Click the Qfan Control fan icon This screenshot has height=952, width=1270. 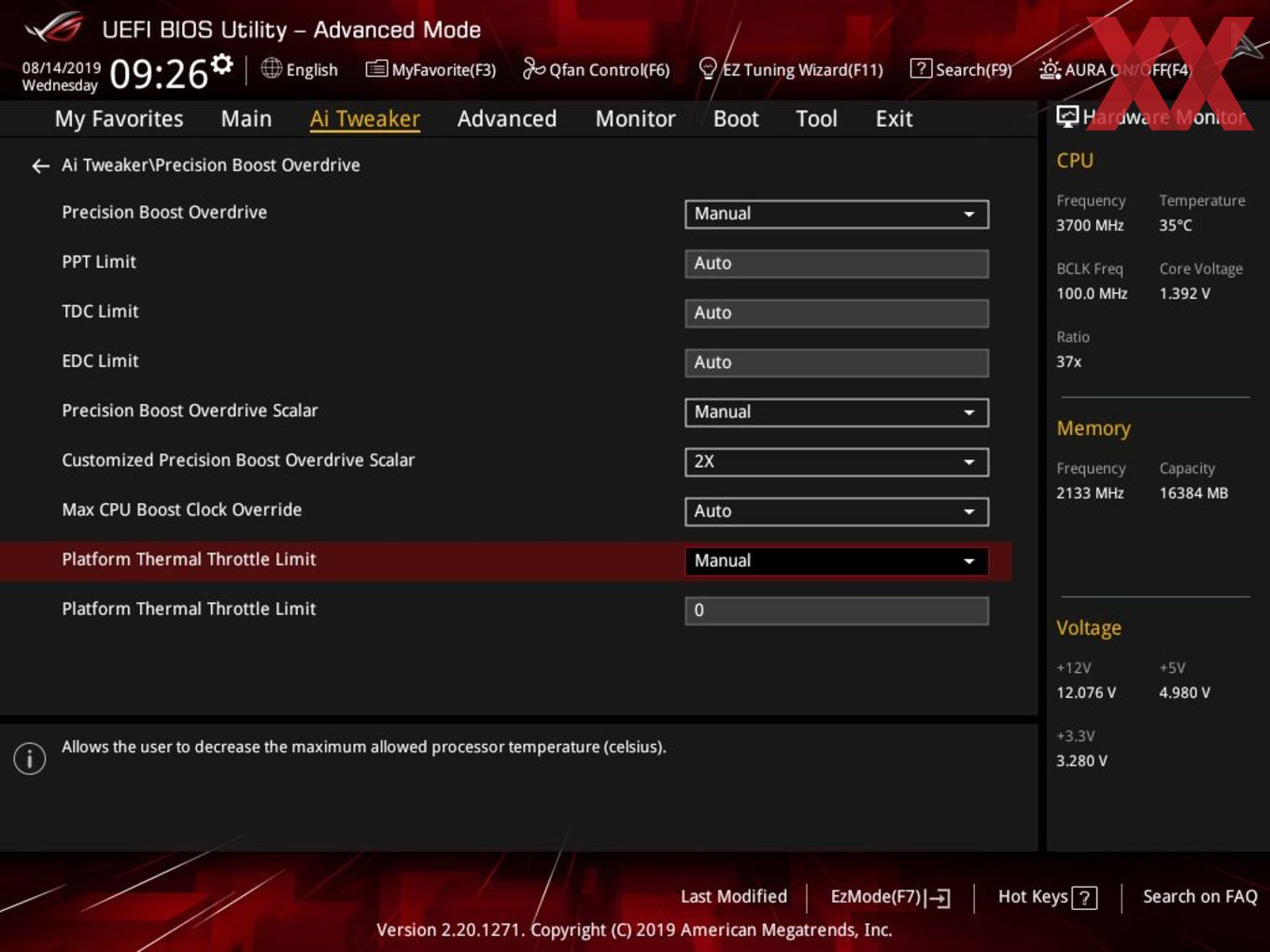point(533,68)
